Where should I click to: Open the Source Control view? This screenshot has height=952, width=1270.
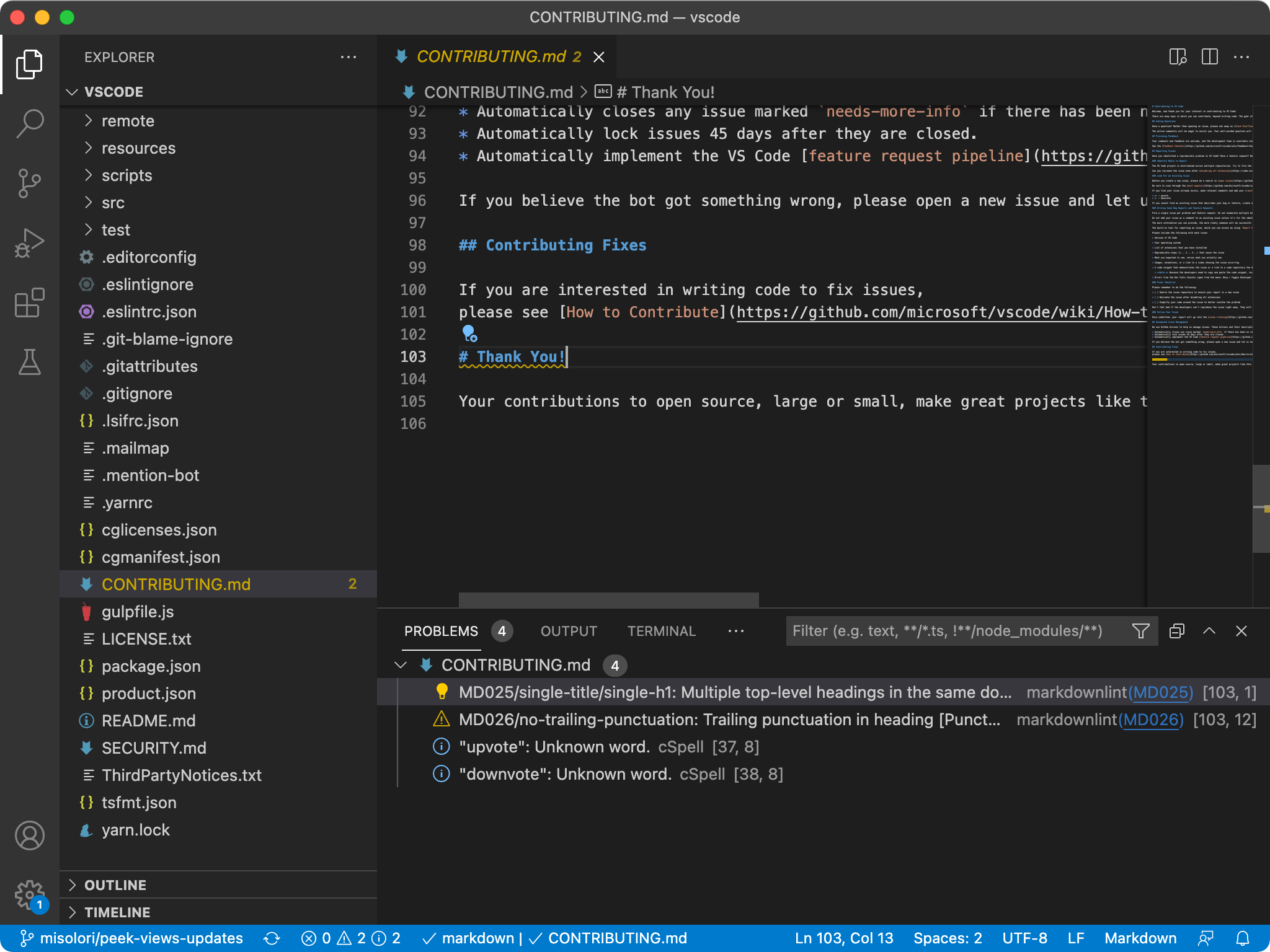coord(29,183)
